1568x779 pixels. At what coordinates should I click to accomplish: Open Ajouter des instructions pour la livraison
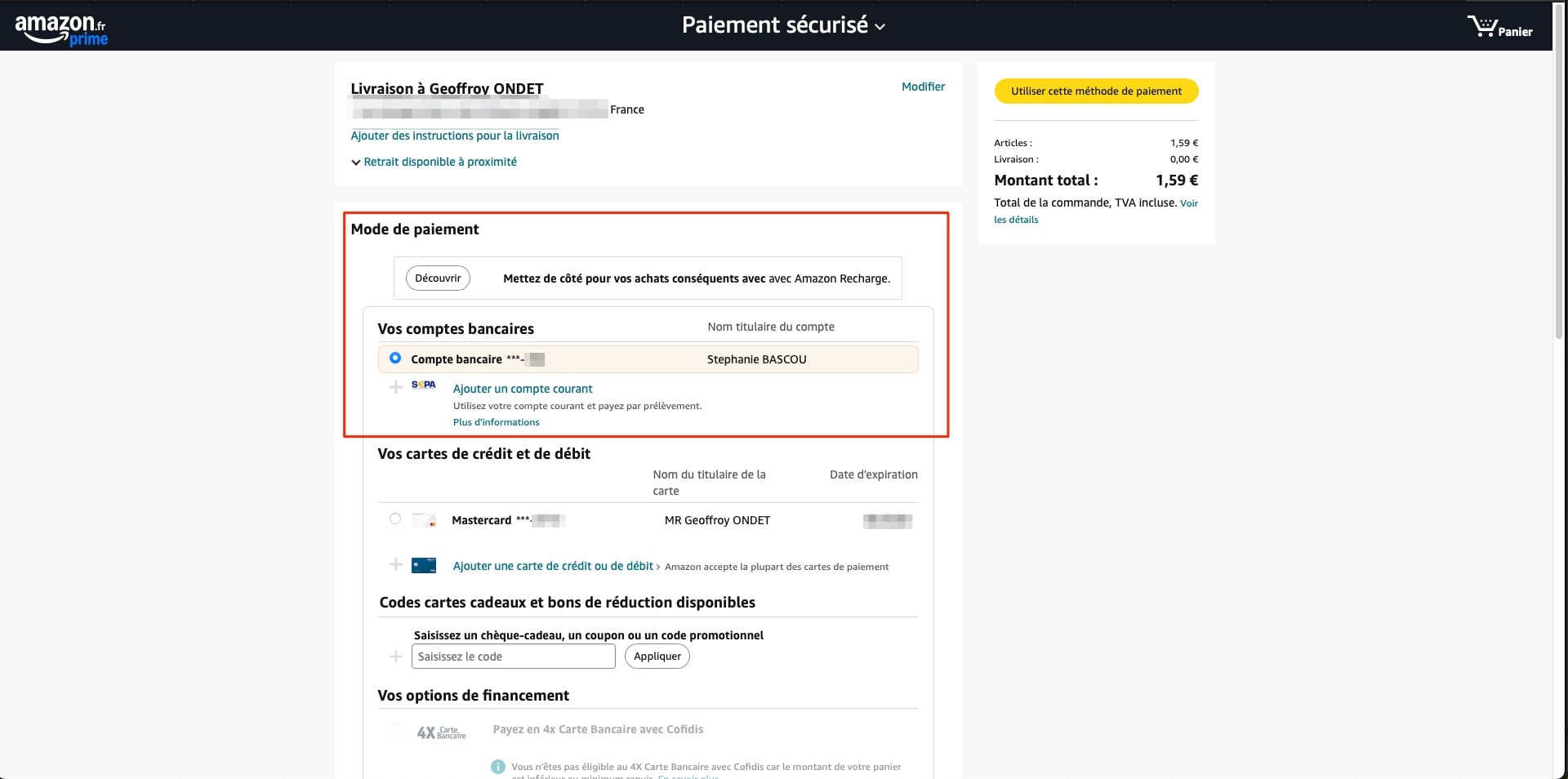[x=455, y=136]
